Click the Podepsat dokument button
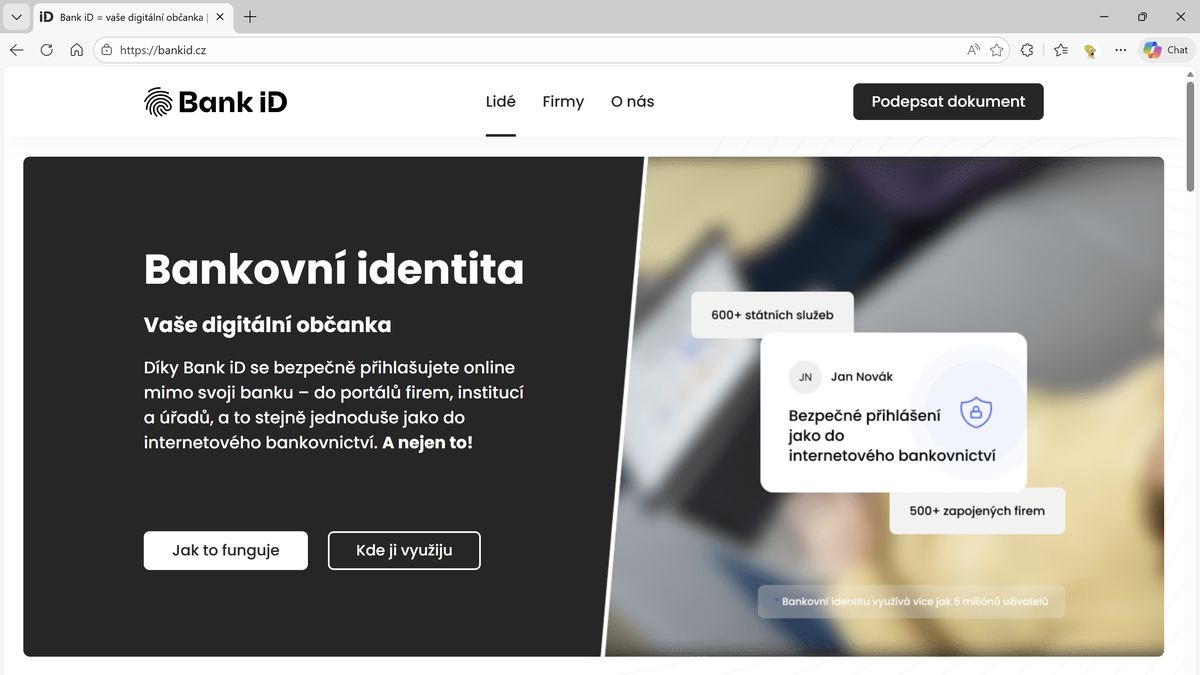Screen dimensions: 1200x675 pos(948,101)
